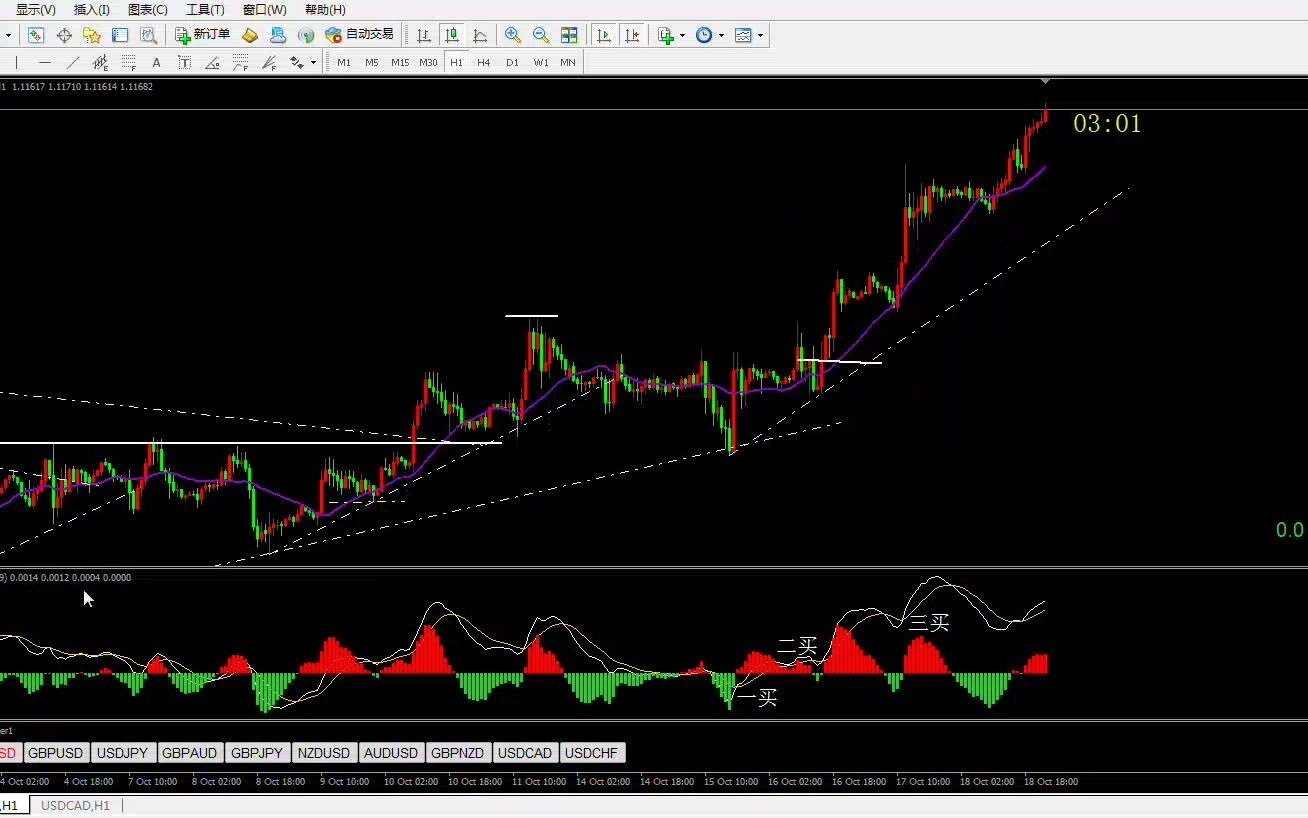Screen dimensions: 1308x818
Task: Show the Terminal panel icon
Action: tap(120, 35)
